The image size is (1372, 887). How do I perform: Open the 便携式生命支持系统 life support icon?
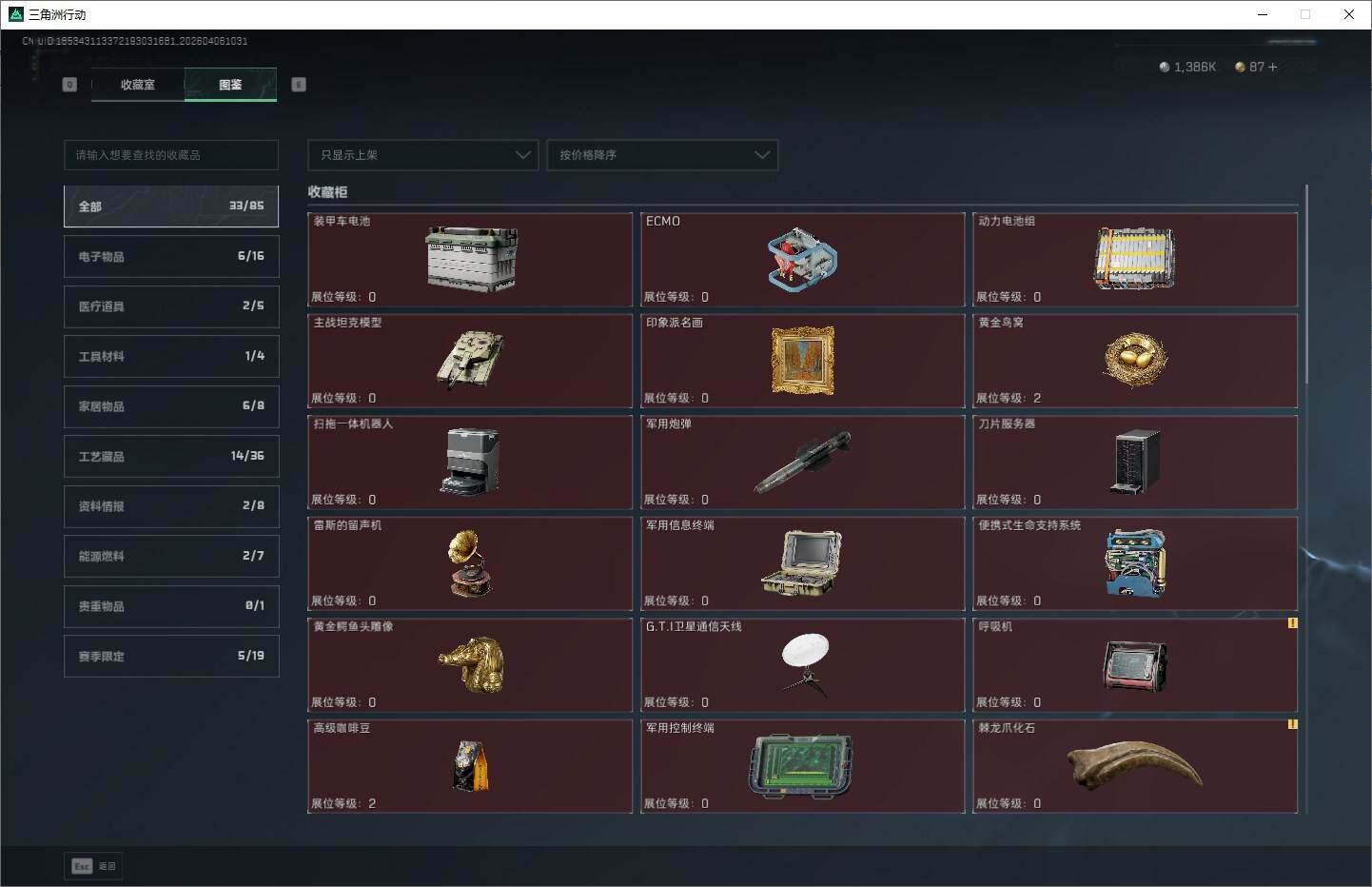pyautogui.click(x=1135, y=563)
